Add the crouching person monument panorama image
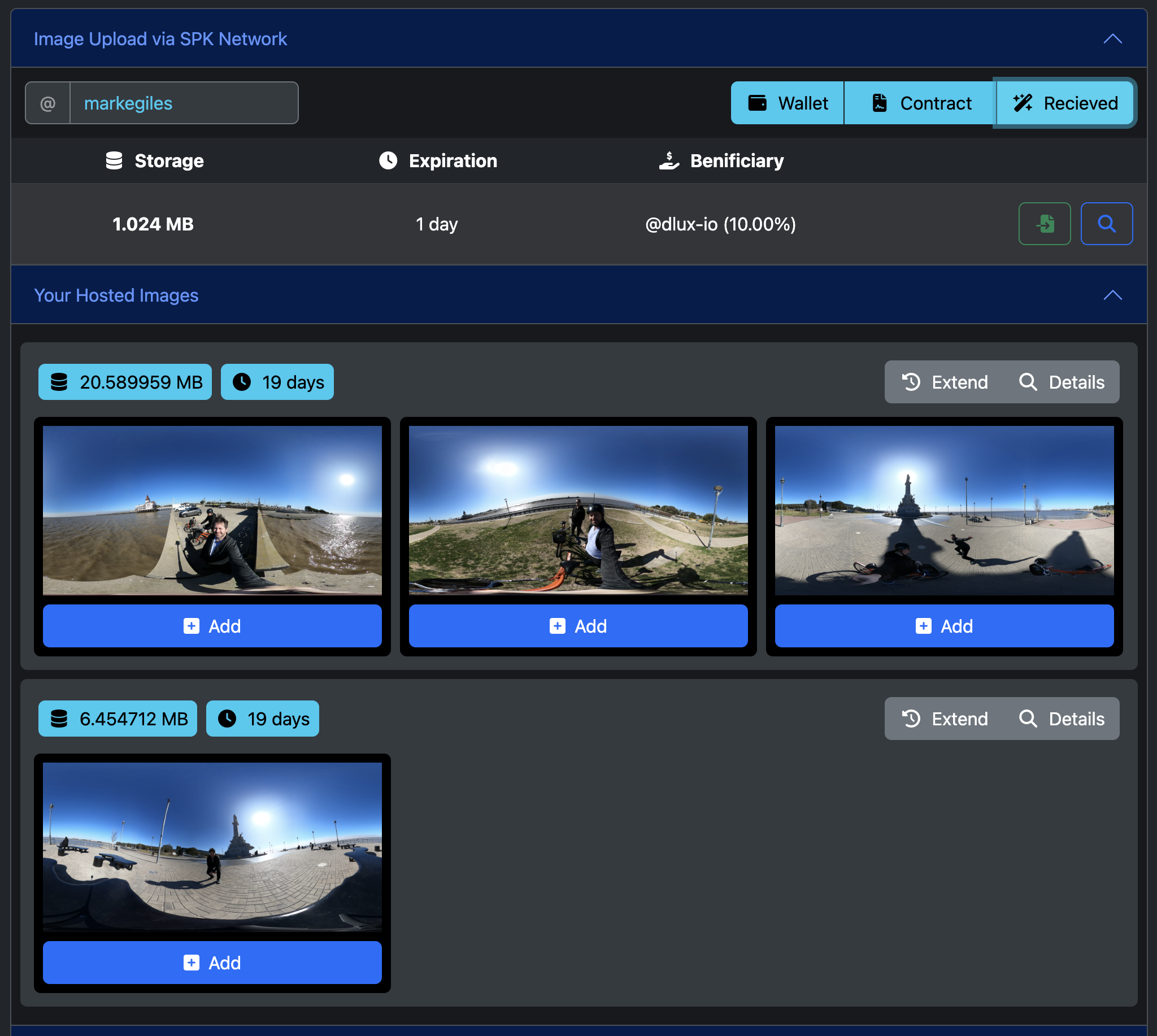The height and width of the screenshot is (1036, 1157). point(212,963)
